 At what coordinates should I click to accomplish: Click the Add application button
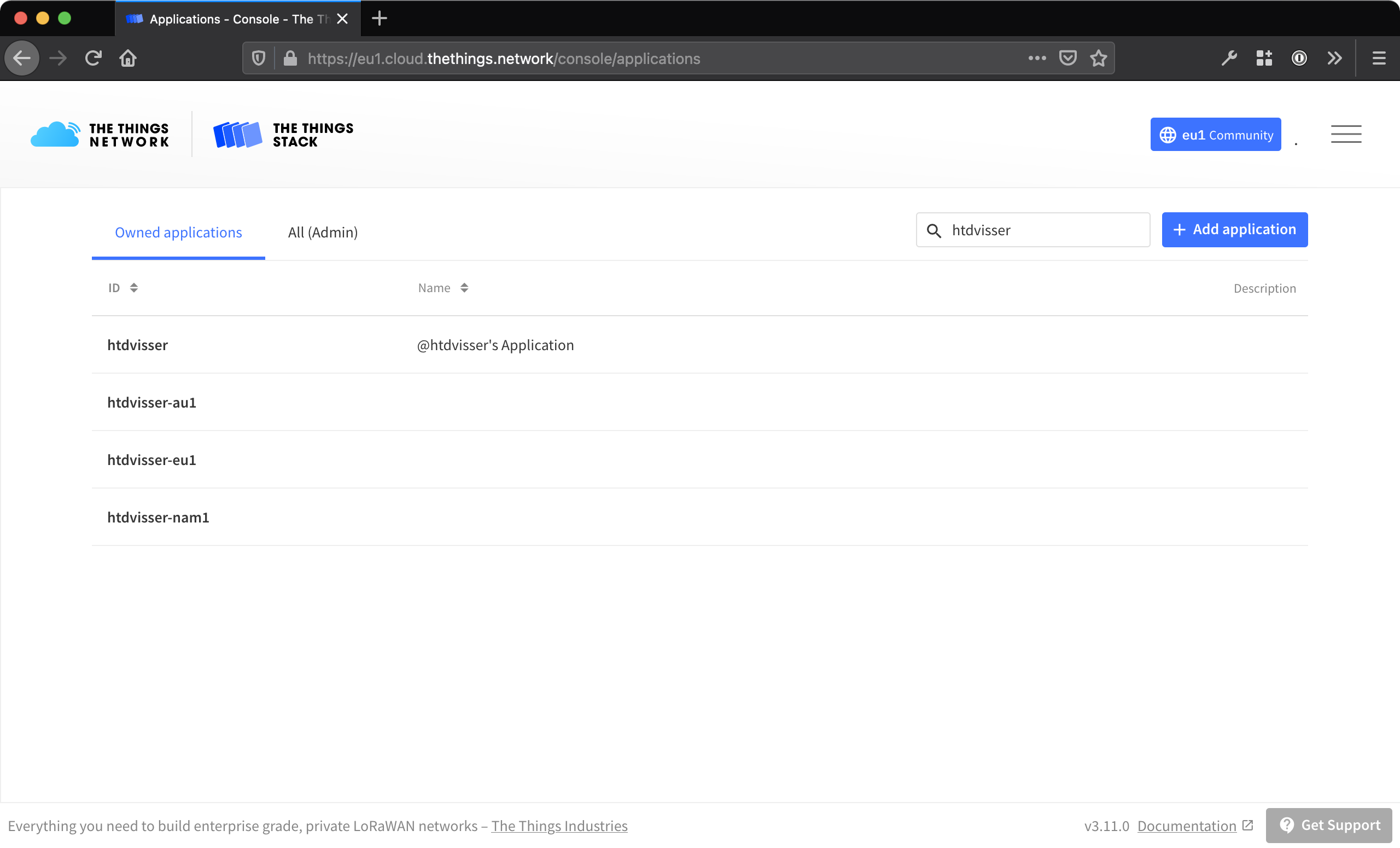coord(1234,230)
